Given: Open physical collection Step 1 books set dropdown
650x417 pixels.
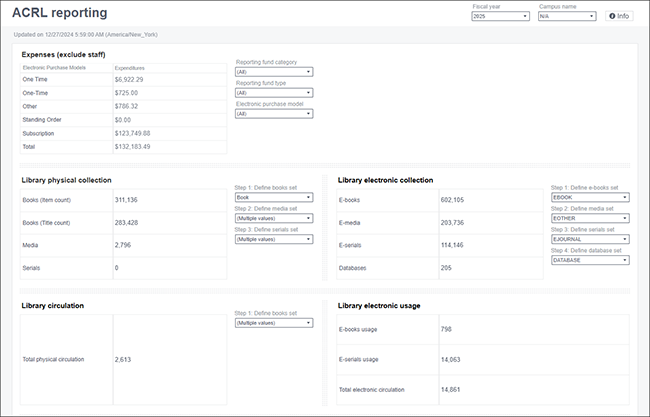Looking at the screenshot, I should click(274, 197).
